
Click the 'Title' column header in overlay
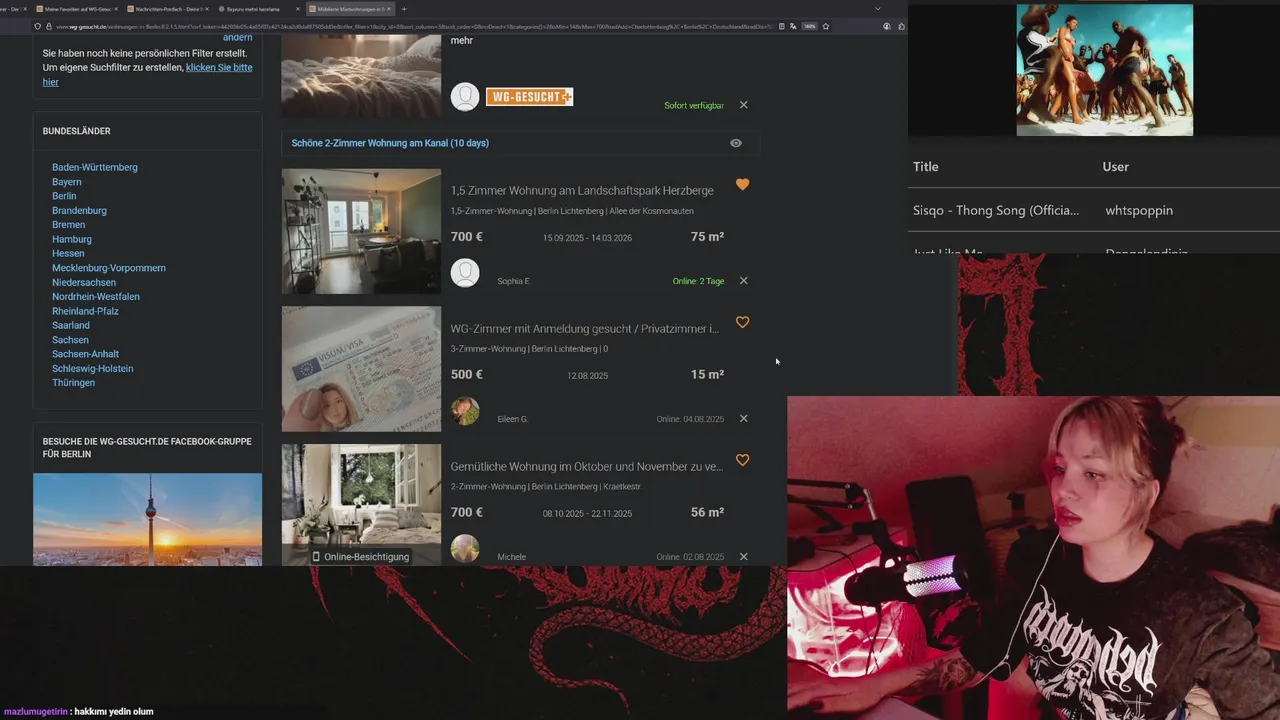click(926, 167)
